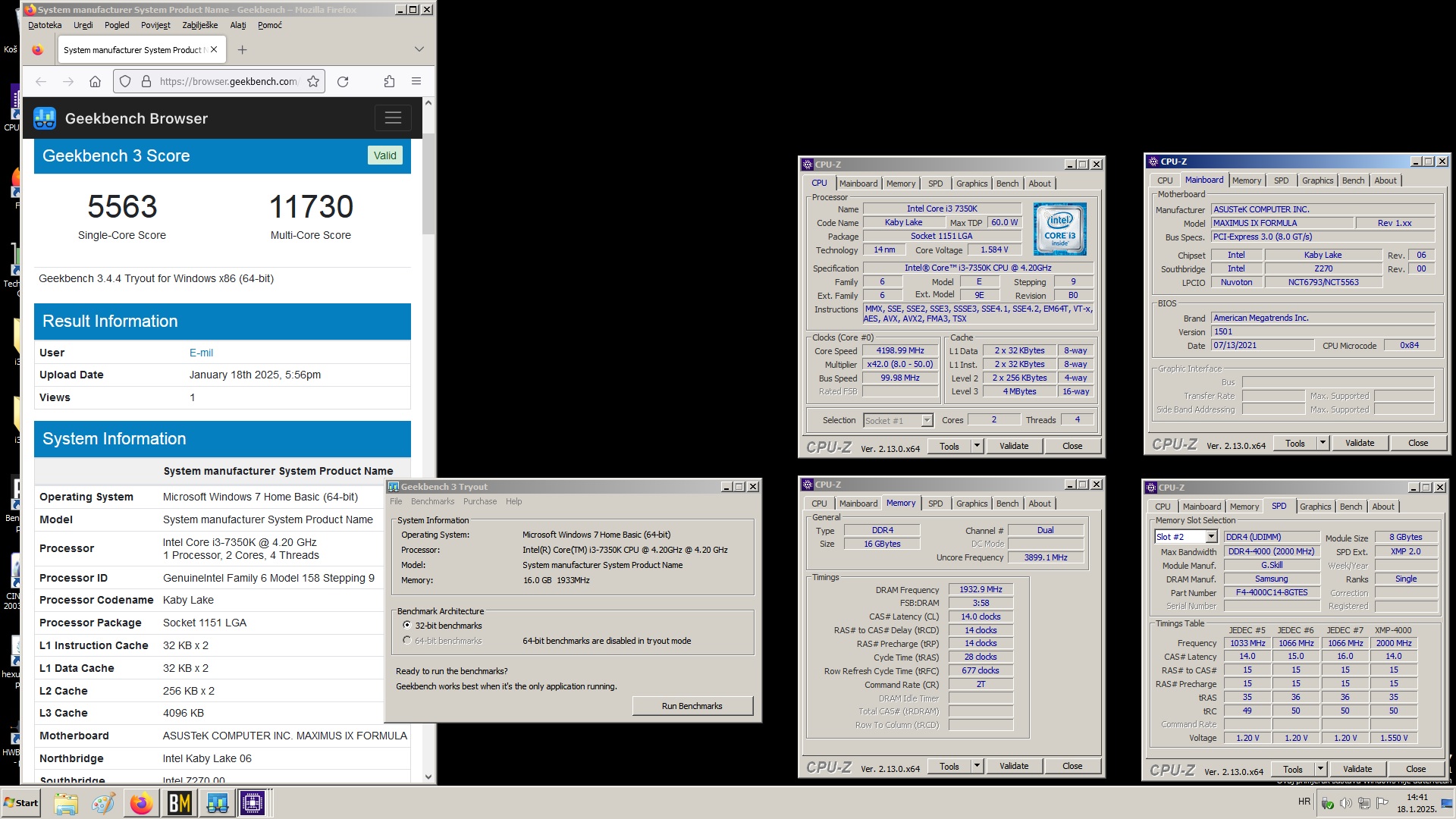
Task: Open the Tools dropdown arrow in the CPU-Z CPU window
Action: click(x=977, y=446)
